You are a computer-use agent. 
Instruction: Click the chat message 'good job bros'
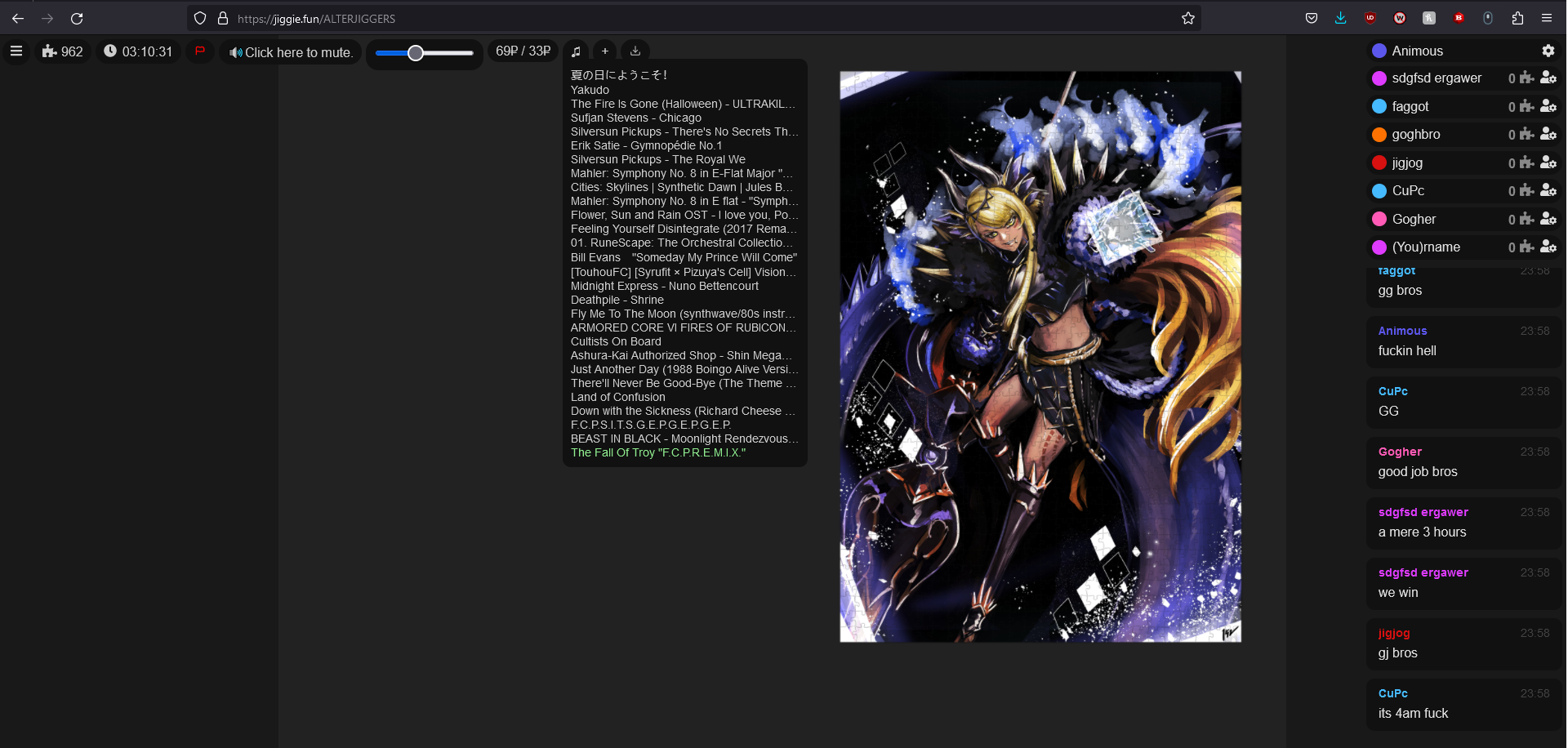(1418, 472)
